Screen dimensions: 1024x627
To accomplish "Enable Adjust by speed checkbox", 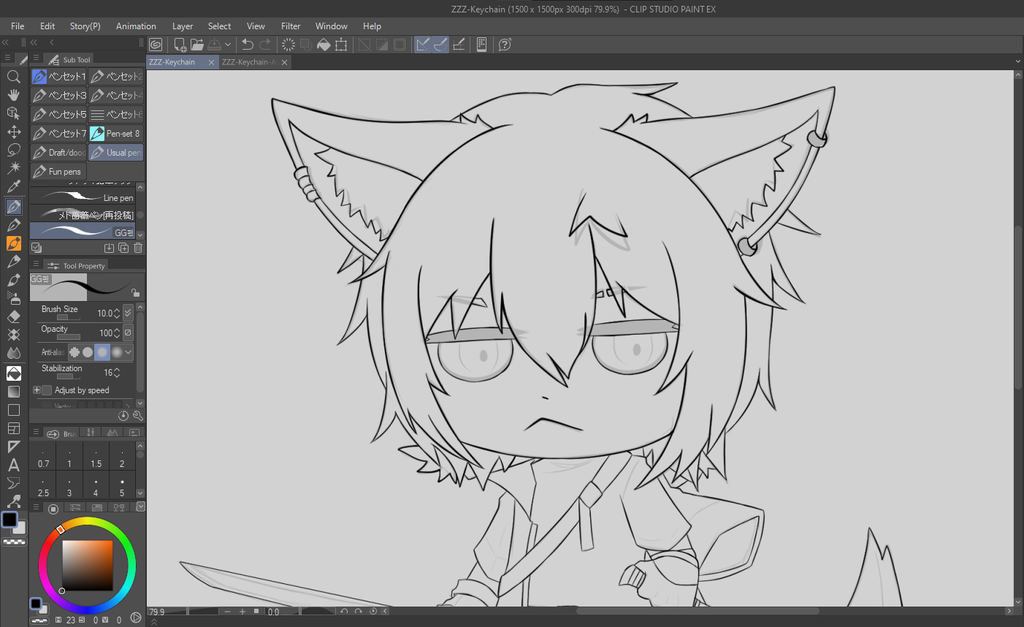I will coord(46,390).
